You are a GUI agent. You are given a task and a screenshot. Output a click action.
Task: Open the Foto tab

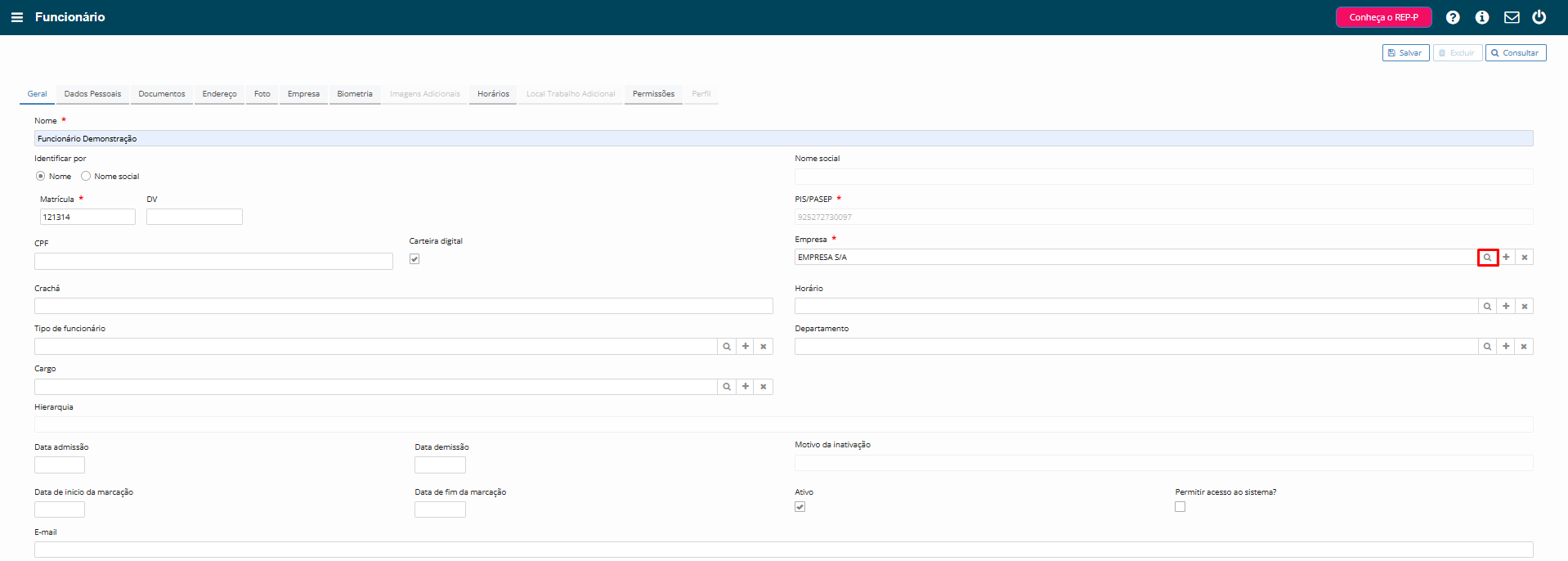(x=262, y=94)
